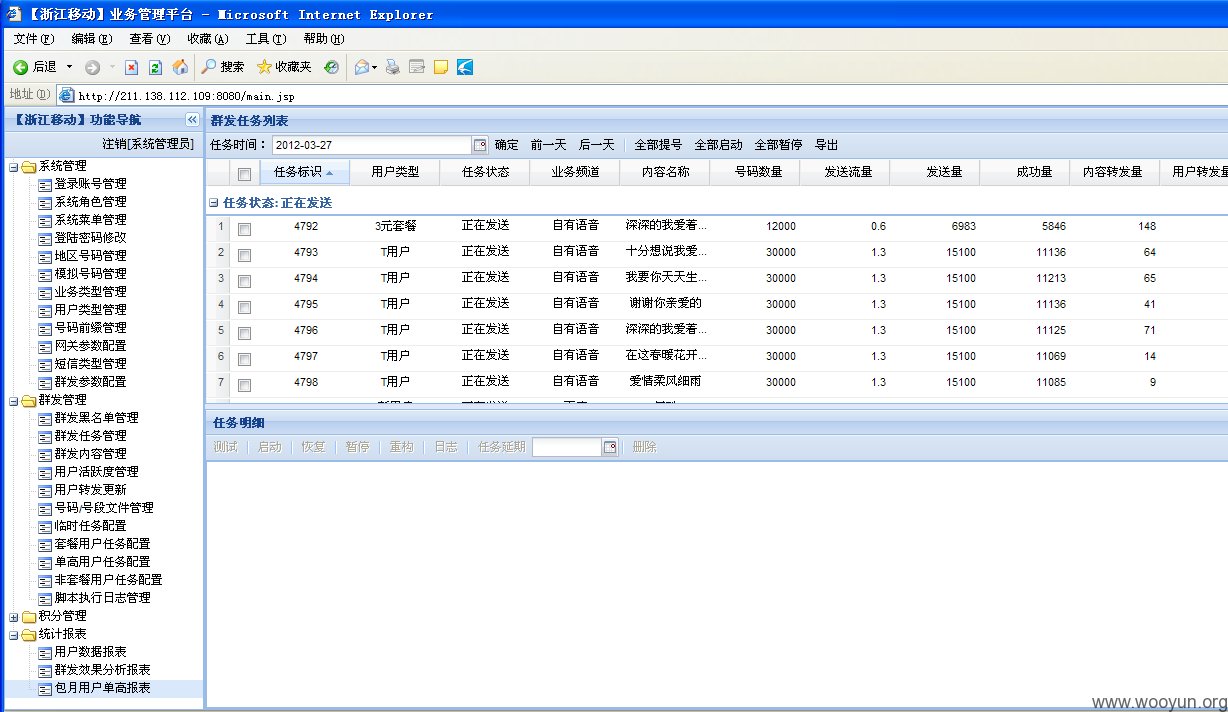Click the page icon before 网关参数配置
The width and height of the screenshot is (1228, 712).
(x=45, y=347)
